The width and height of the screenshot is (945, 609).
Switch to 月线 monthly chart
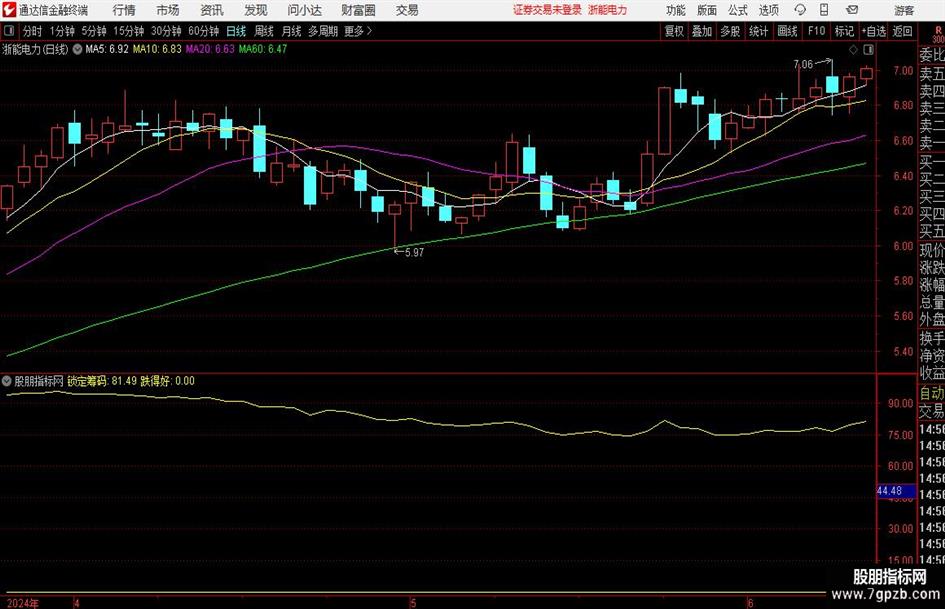(x=292, y=31)
